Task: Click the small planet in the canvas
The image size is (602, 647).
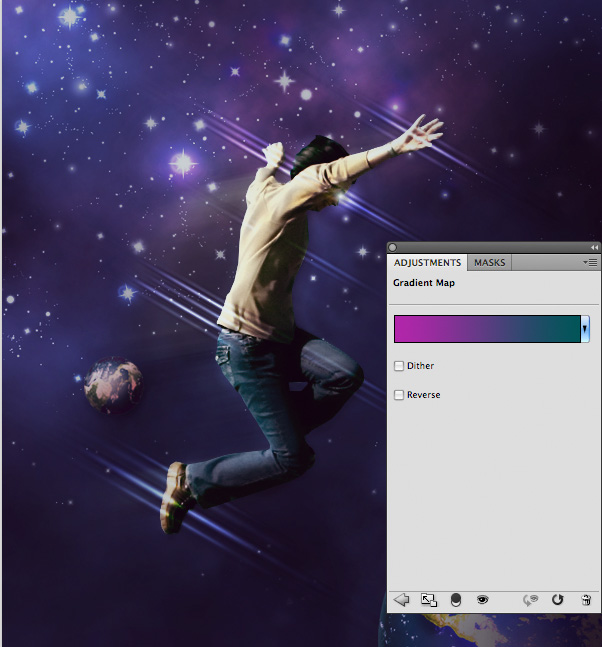Action: tap(114, 385)
